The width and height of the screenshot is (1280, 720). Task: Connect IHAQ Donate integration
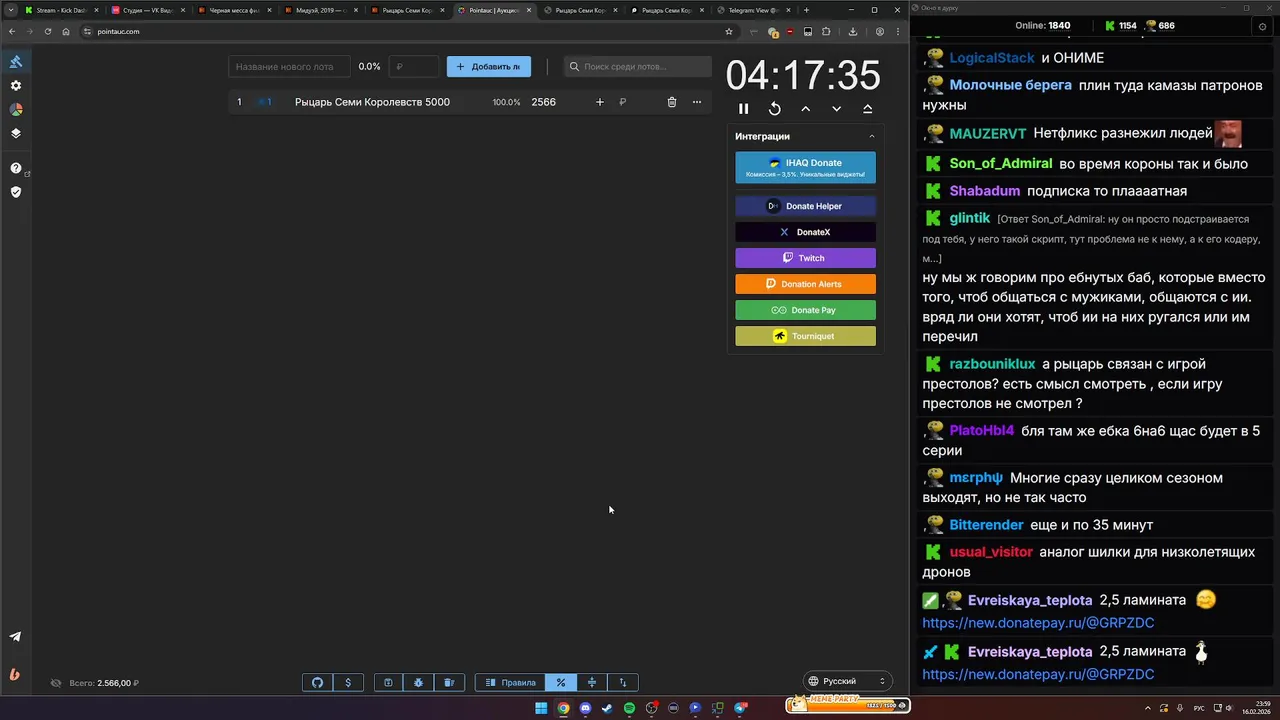pyautogui.click(x=805, y=167)
